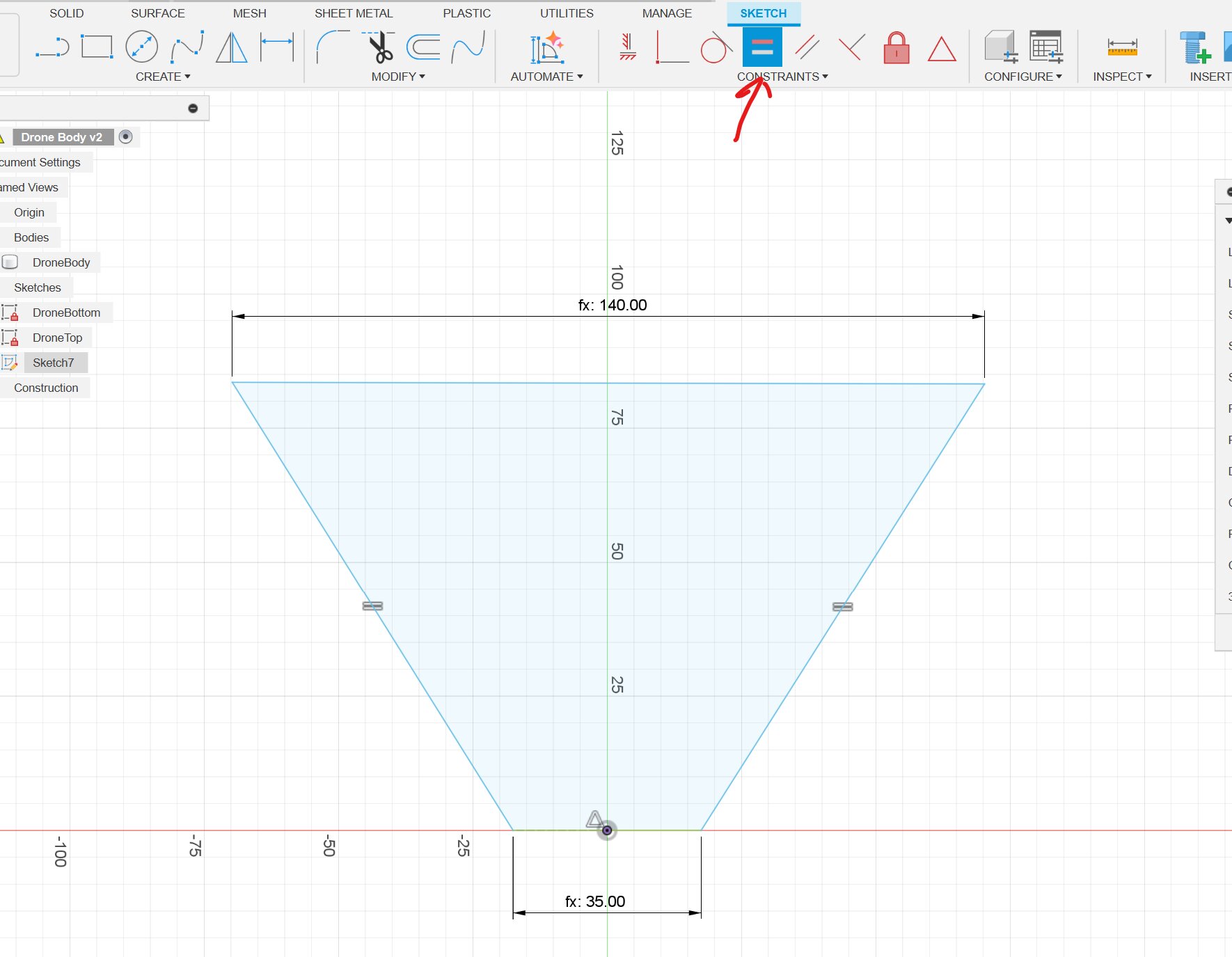This screenshot has height=957, width=1232.
Task: Toggle visibility of DroneBody body
Action: (10, 262)
